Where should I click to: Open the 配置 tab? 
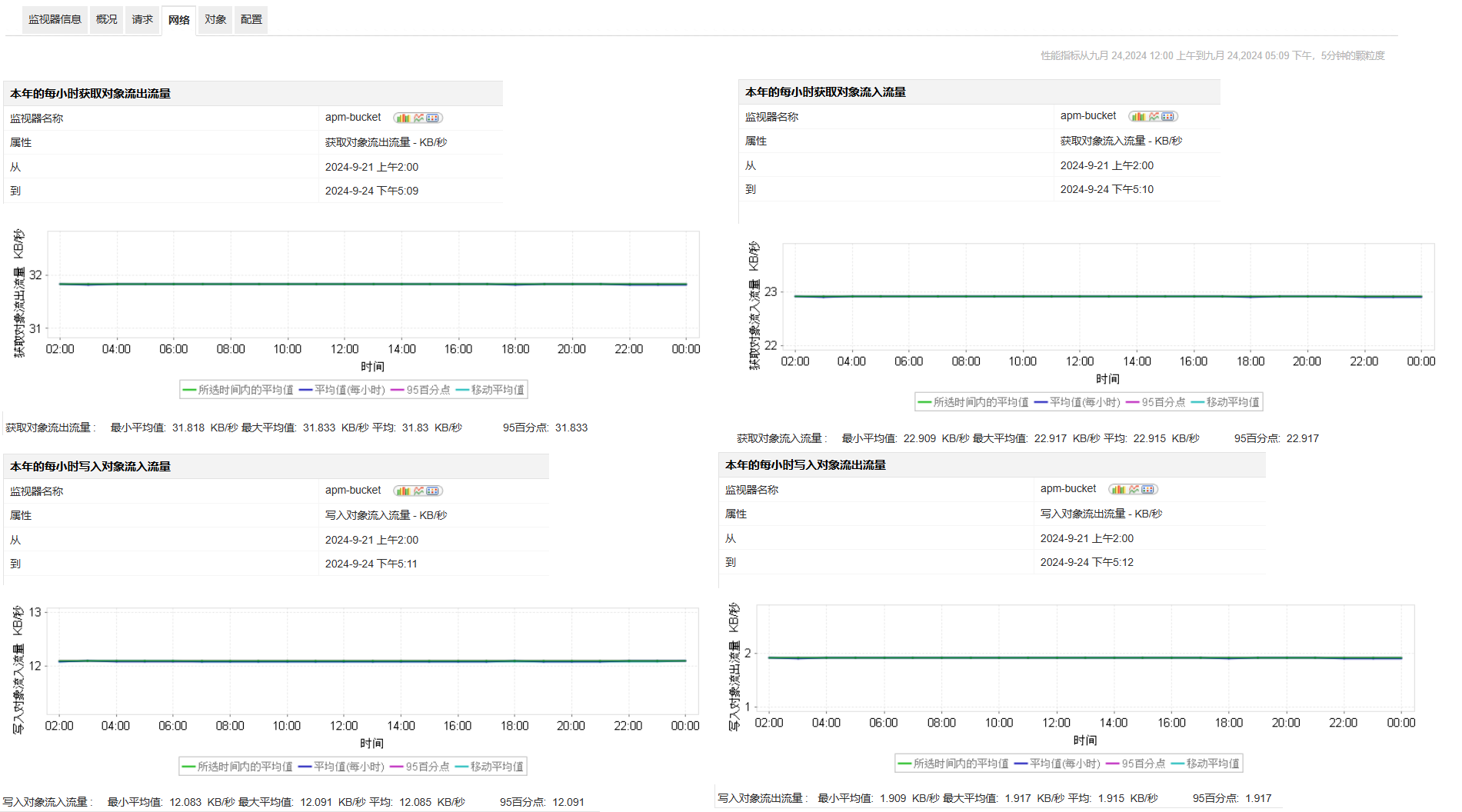click(x=251, y=19)
